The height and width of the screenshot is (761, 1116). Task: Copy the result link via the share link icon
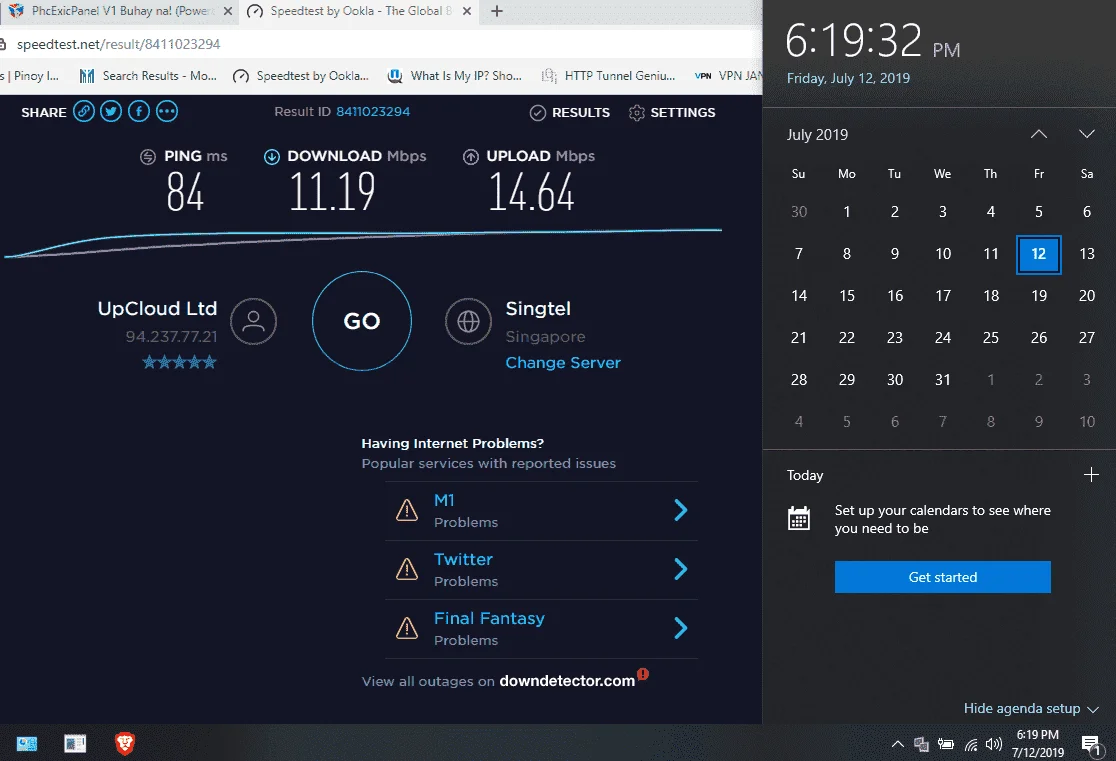click(x=84, y=112)
